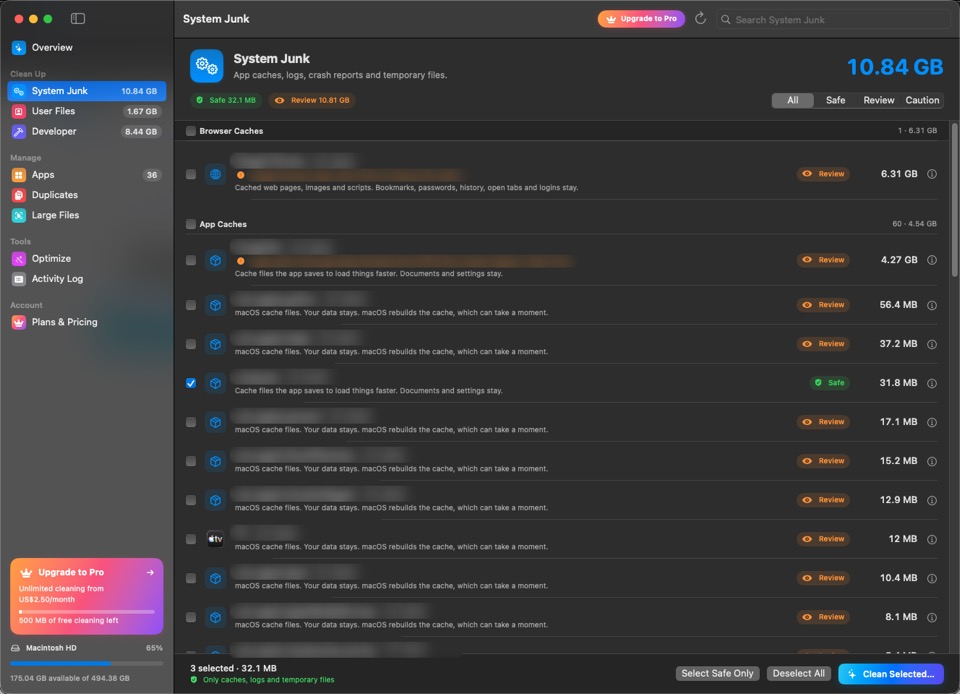Toggle the sidebar panel icon

coord(78,18)
